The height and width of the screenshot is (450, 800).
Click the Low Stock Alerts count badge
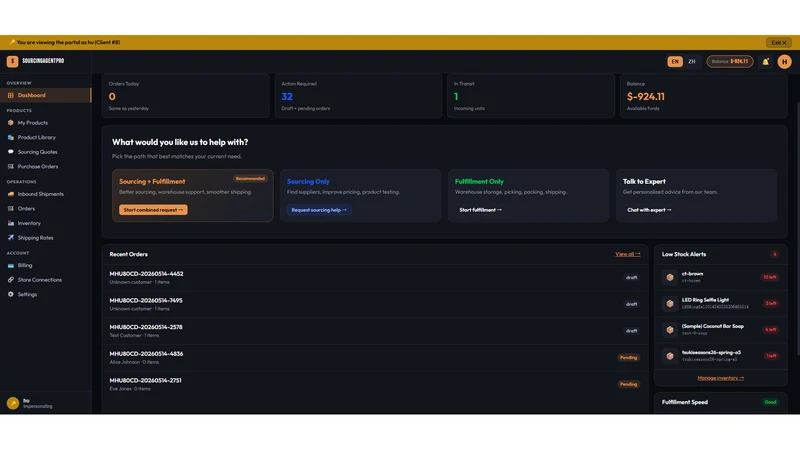774,254
